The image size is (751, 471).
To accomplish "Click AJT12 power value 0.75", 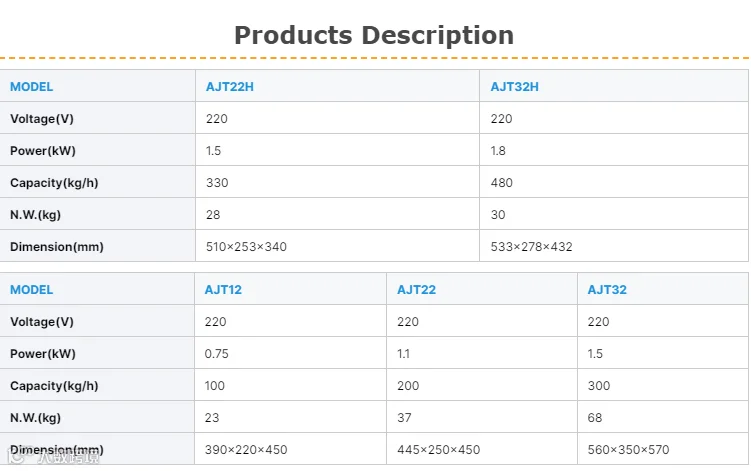I will pyautogui.click(x=216, y=354).
